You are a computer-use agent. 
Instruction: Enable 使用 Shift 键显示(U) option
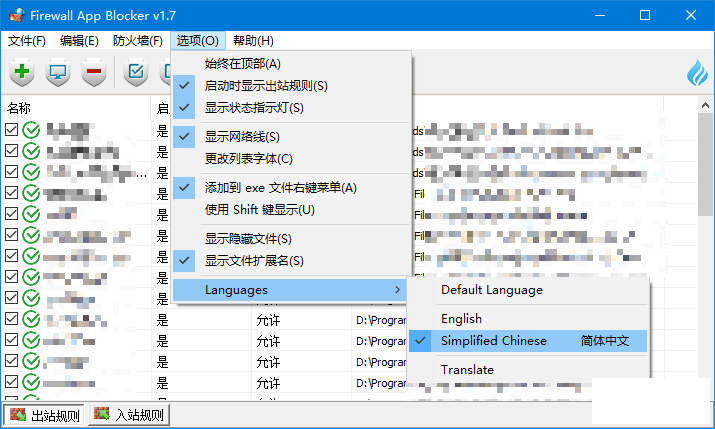point(291,210)
